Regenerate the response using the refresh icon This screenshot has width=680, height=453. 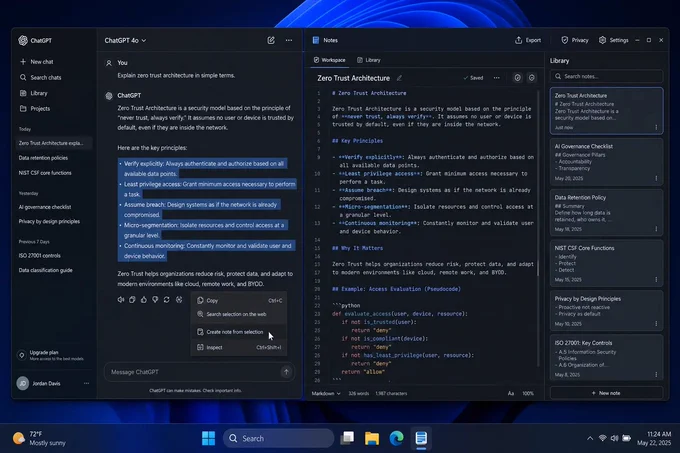167,300
